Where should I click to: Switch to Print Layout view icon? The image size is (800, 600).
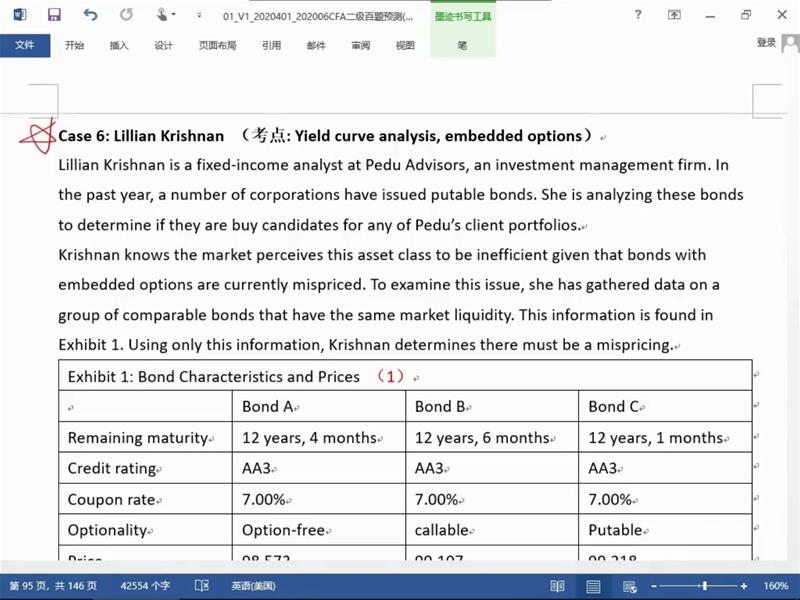(593, 586)
